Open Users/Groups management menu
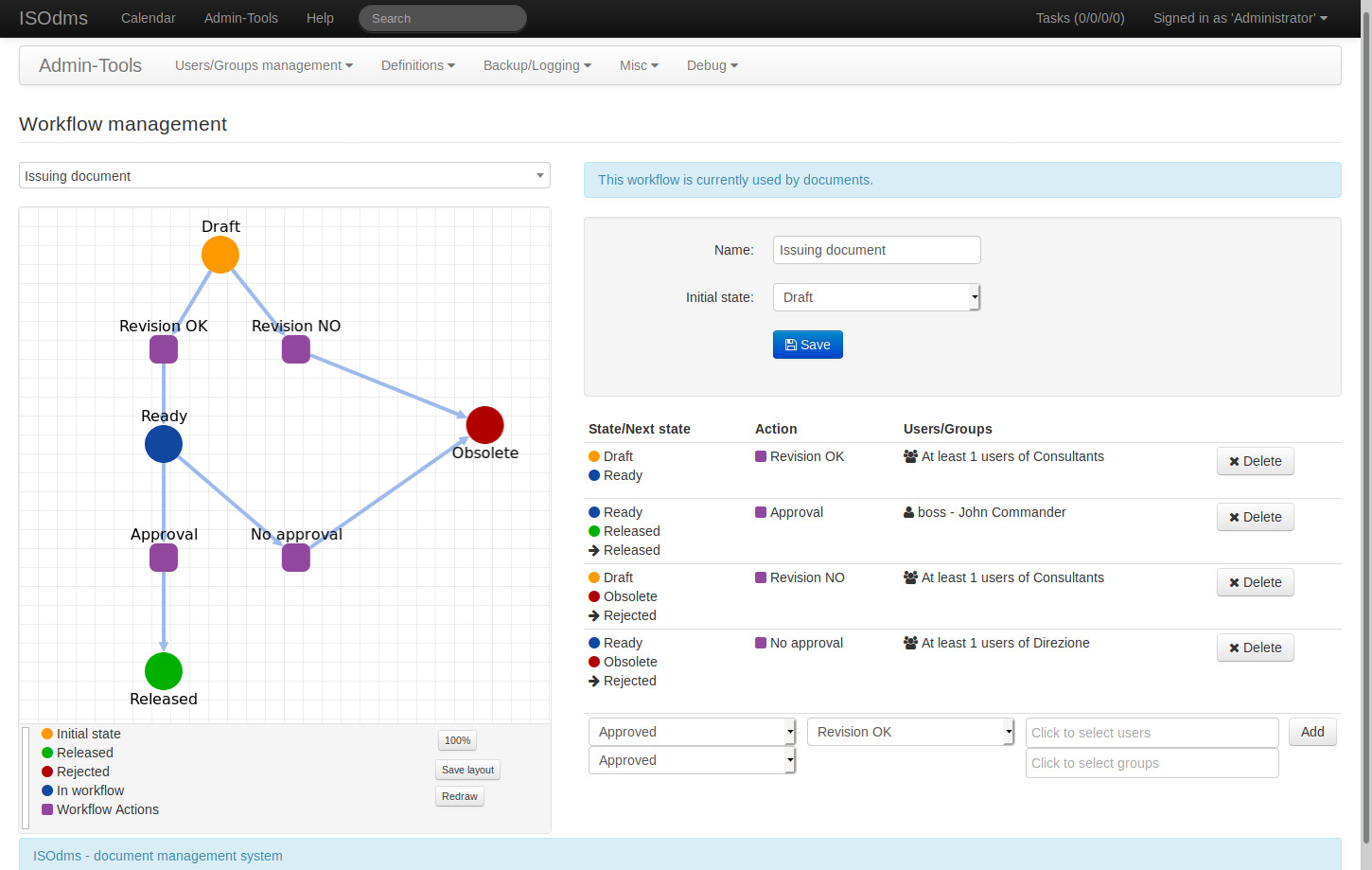This screenshot has width=1372, height=870. coord(263,65)
